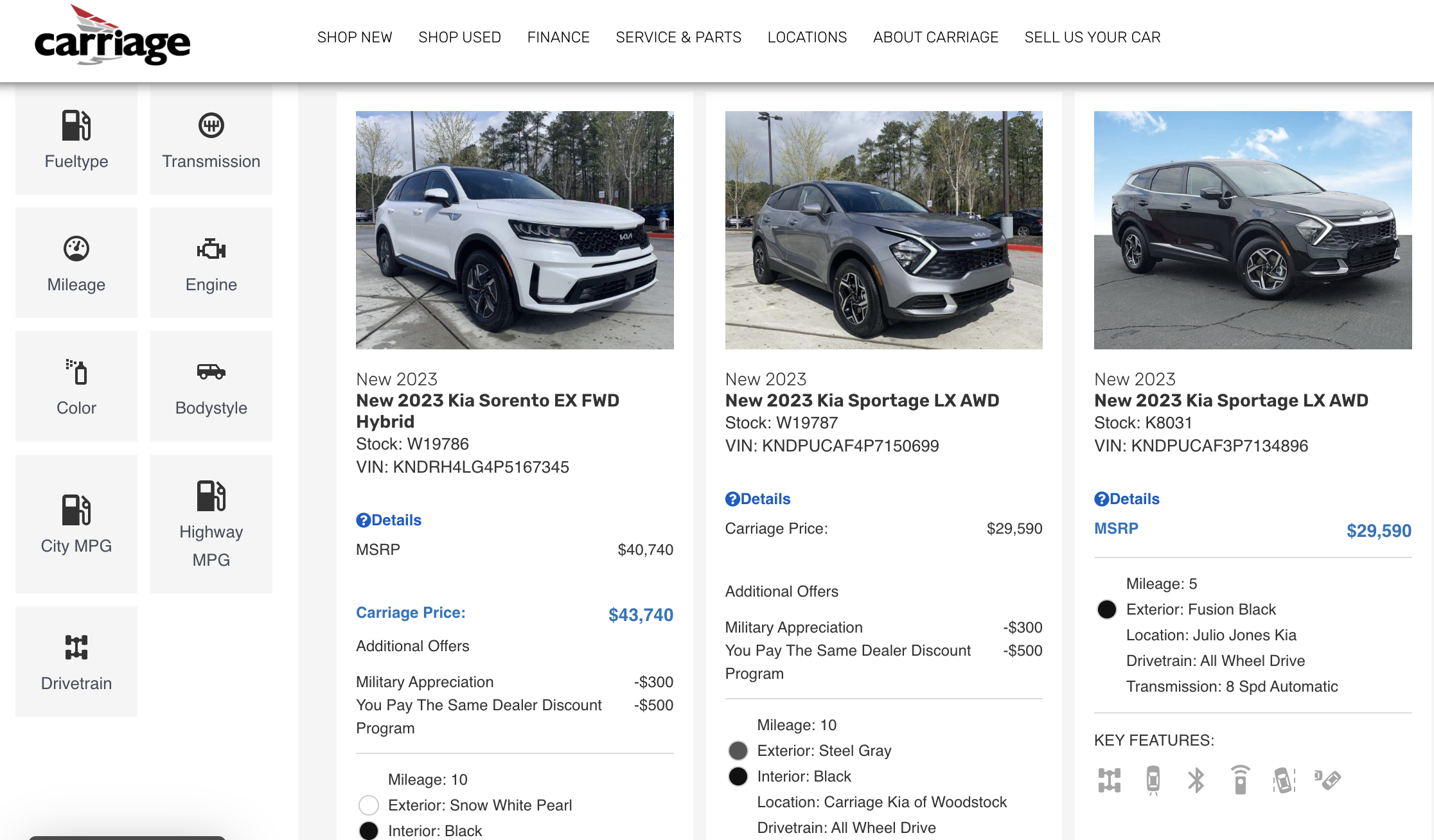Viewport: 1434px width, 840px height.
Task: Open the Color spray-can filter
Action: coord(76,386)
